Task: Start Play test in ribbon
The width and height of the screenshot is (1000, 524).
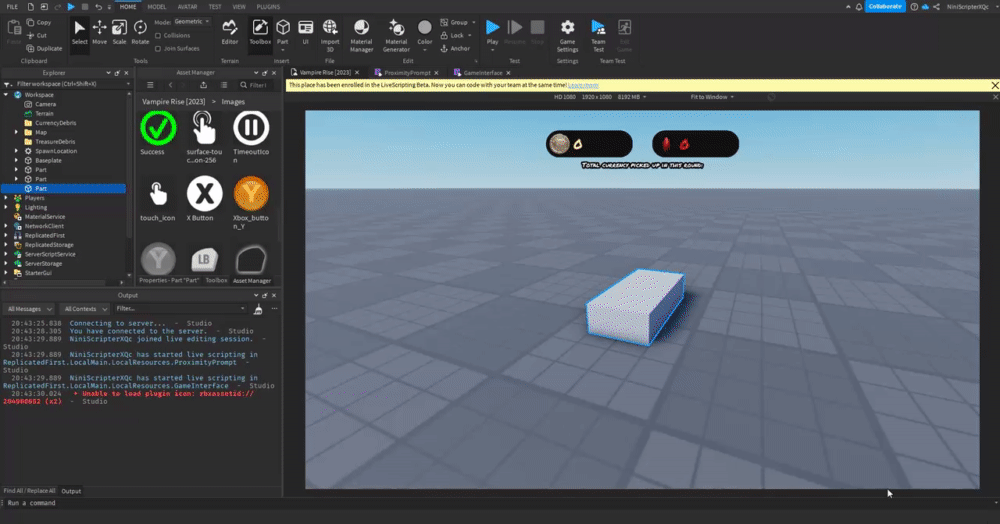Action: point(492,32)
